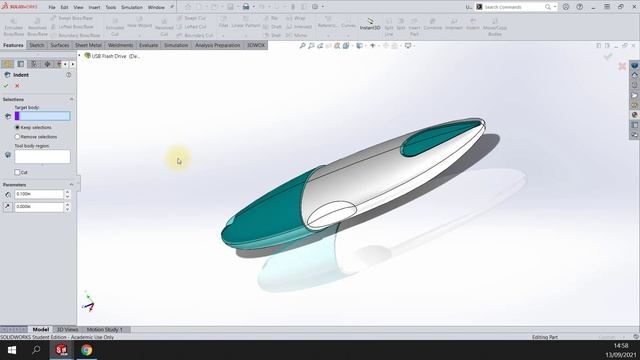Open the search magnifier dropdown arrow
Screen dimensions: 640x360
click(x=555, y=7)
